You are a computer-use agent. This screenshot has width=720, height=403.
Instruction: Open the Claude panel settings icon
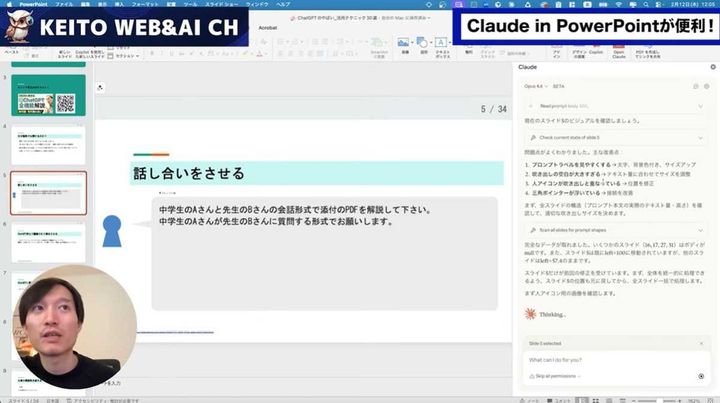click(x=707, y=86)
